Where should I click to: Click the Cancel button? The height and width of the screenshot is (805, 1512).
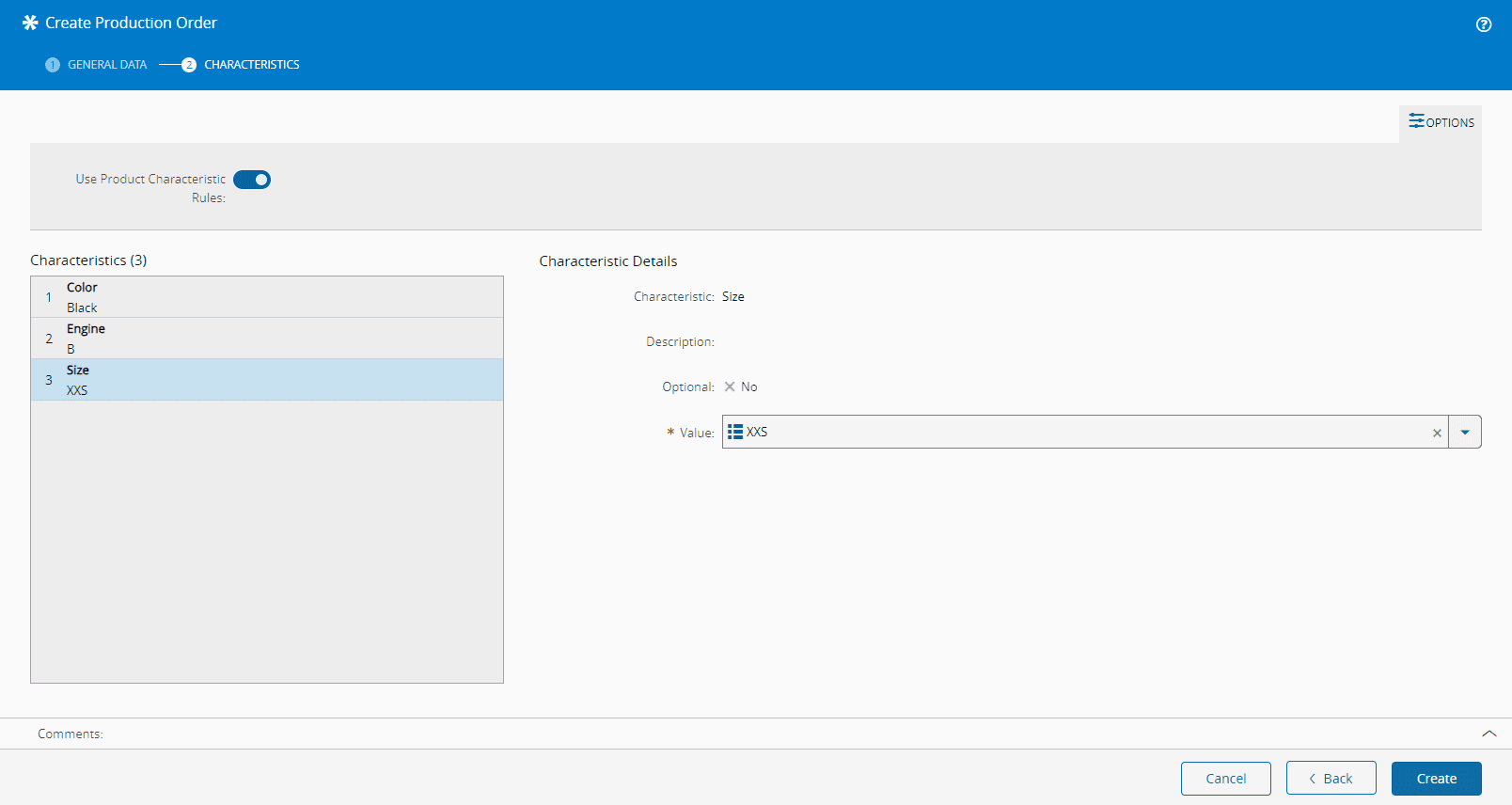[1225, 779]
